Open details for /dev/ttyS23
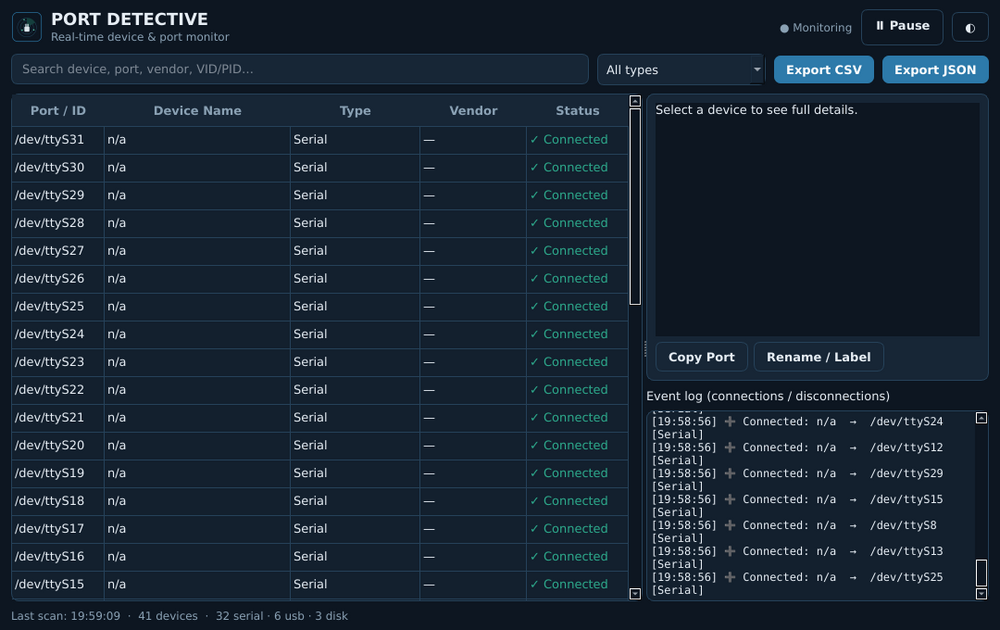 click(320, 362)
